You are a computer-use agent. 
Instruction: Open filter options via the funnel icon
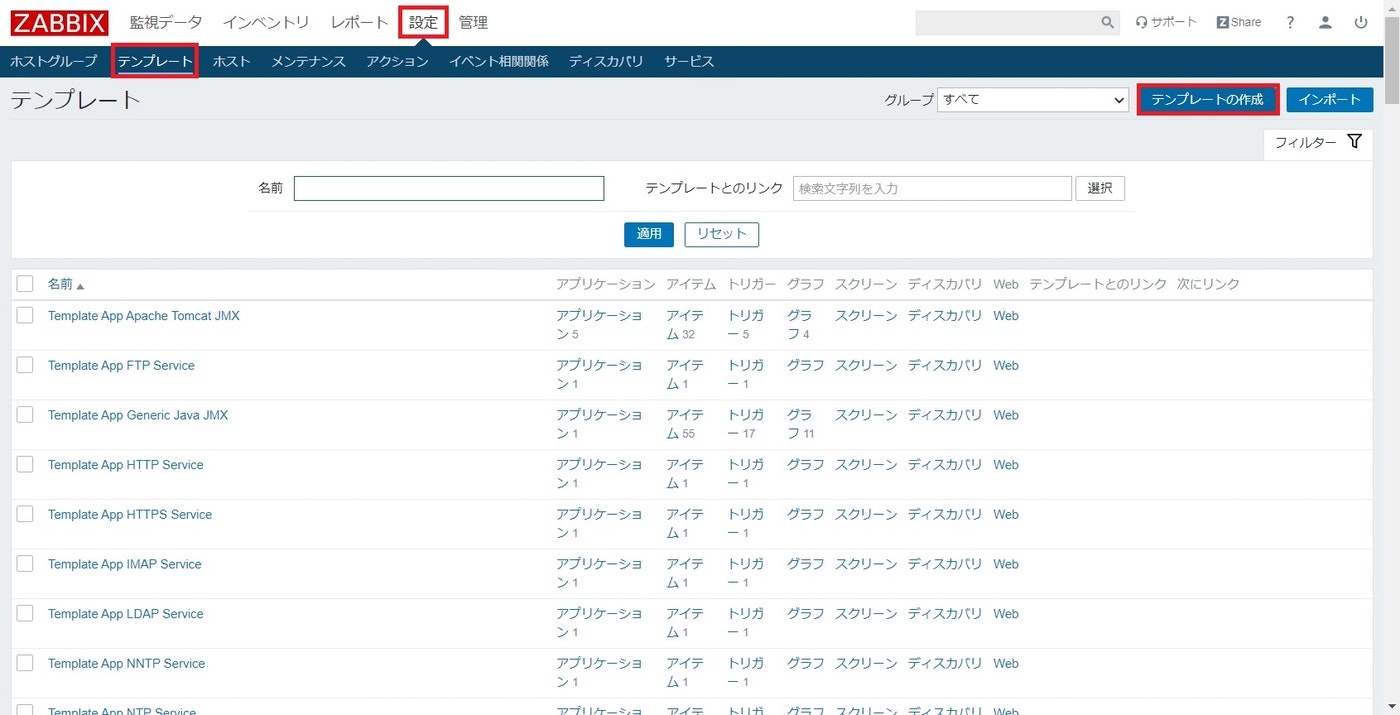tap(1355, 142)
